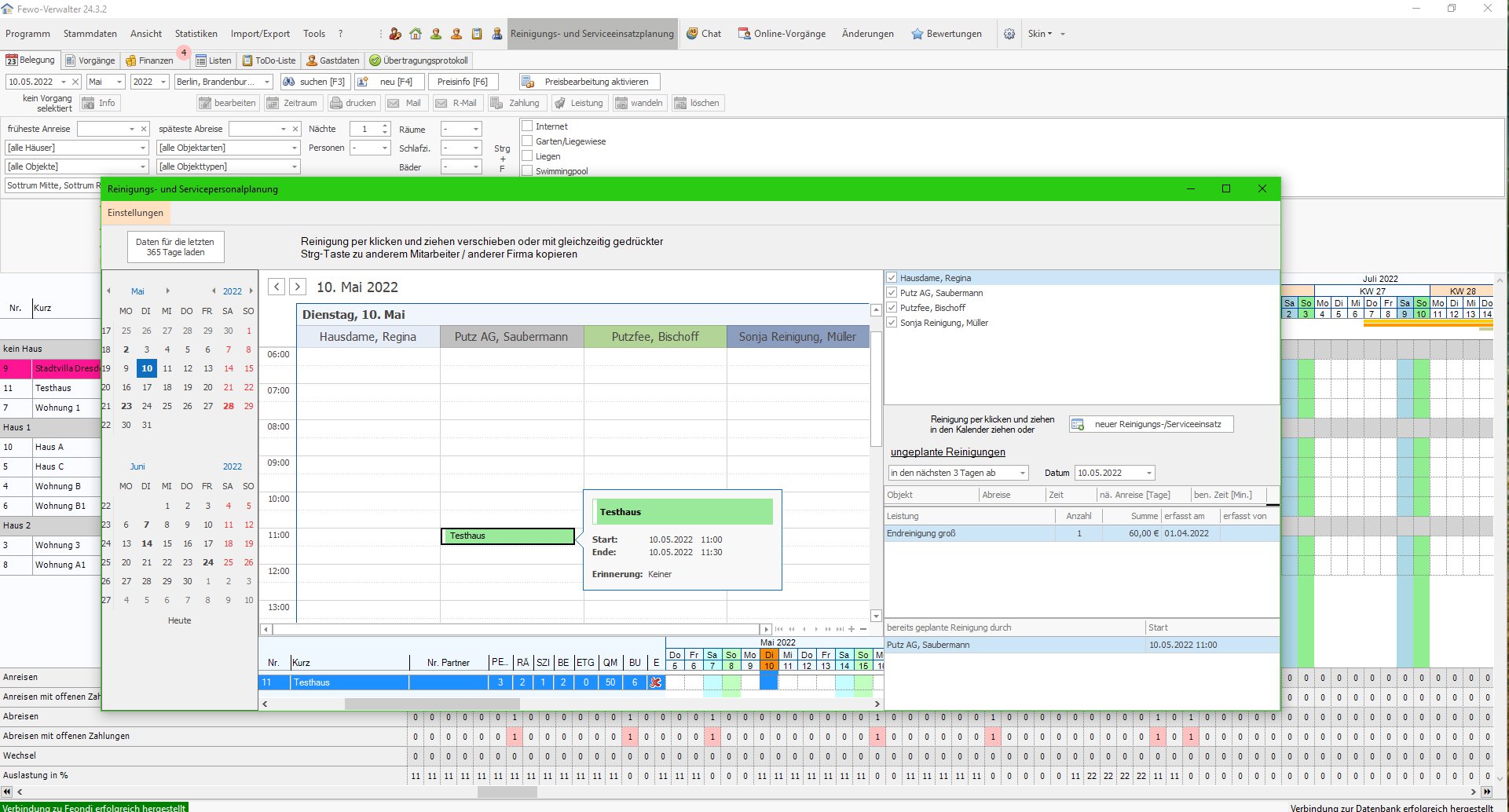Select May 23 in the mini calendar
Image resolution: width=1509 pixels, height=812 pixels.
[x=126, y=406]
